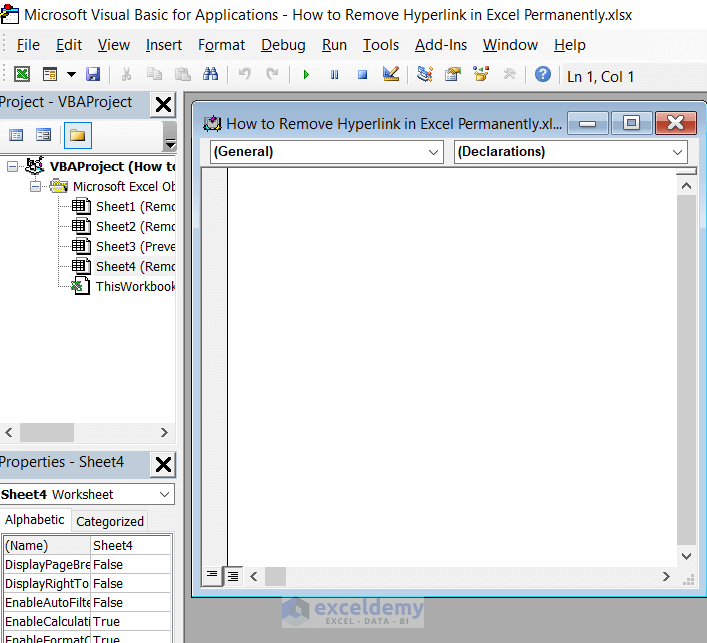Screen dimensions: 707x643
Task: Open Project Explorer icon in toolbar
Action: [425, 74]
